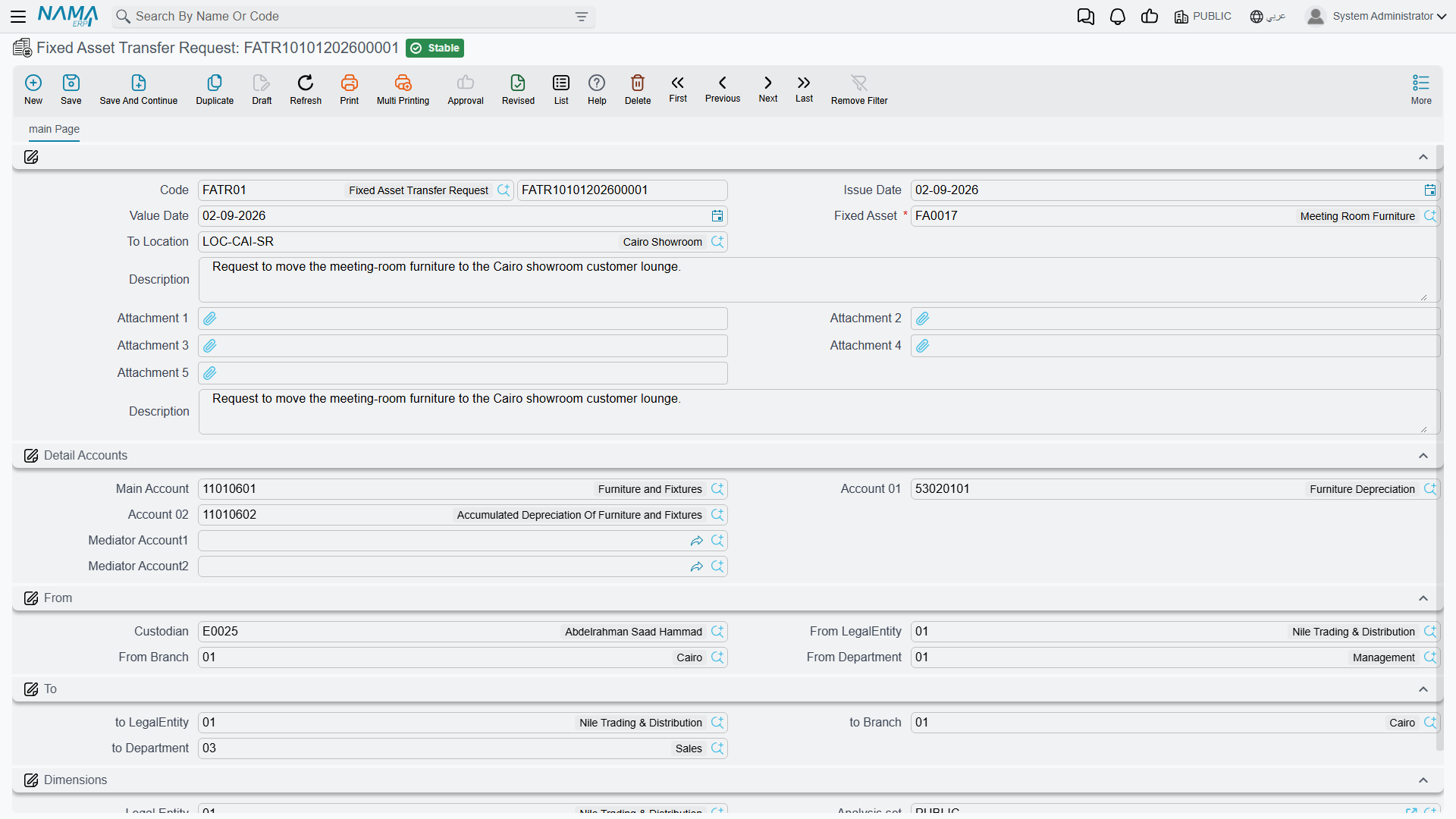1456x819 pixels.
Task: Open Multi Printing
Action: pos(403,89)
